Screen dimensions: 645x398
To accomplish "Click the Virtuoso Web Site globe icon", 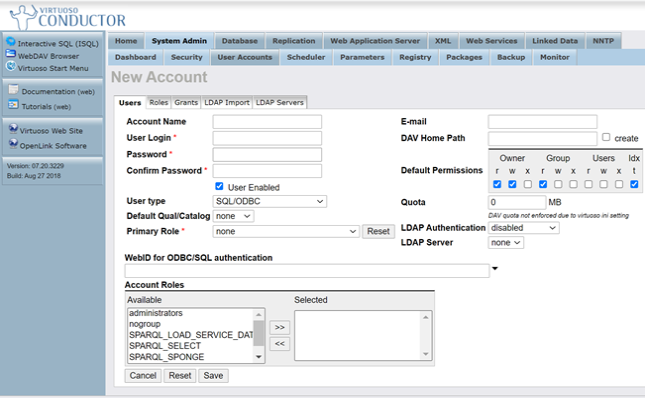I will (14, 128).
